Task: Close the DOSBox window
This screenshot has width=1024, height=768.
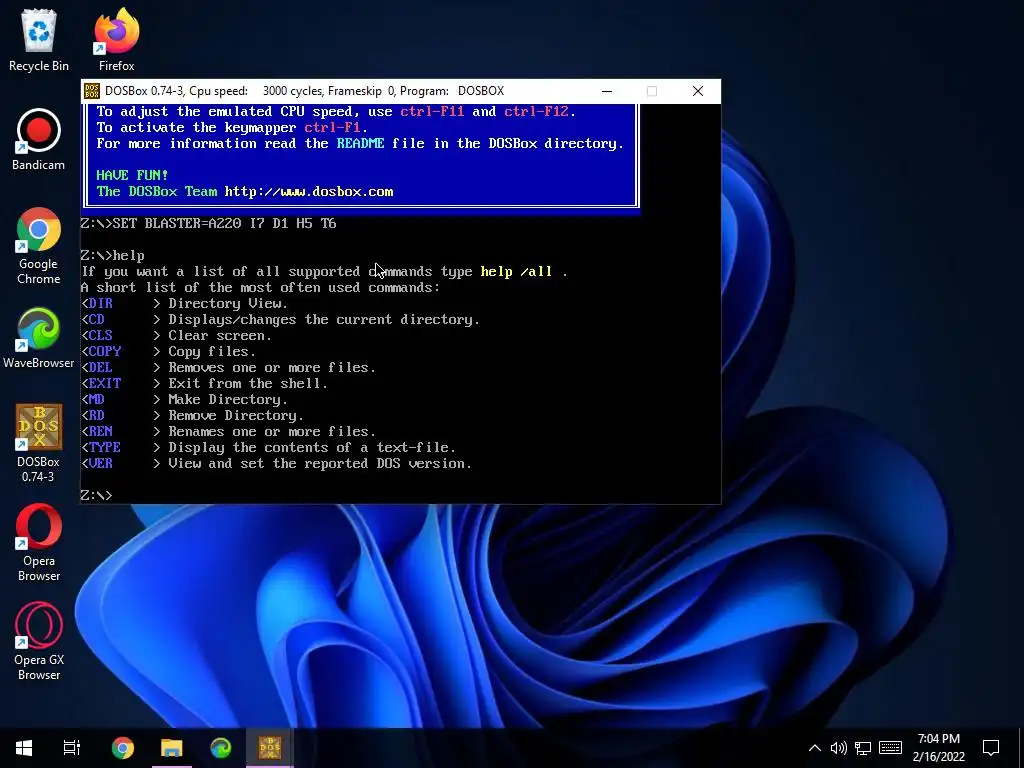Action: pos(697,91)
